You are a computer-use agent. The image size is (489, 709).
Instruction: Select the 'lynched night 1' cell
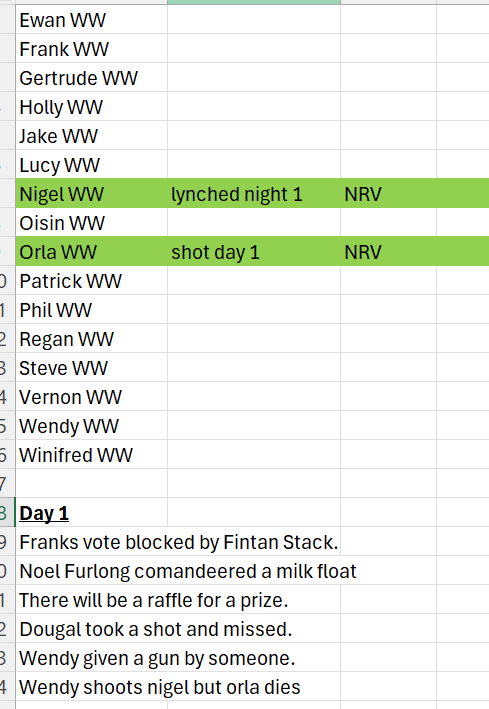click(x=254, y=194)
